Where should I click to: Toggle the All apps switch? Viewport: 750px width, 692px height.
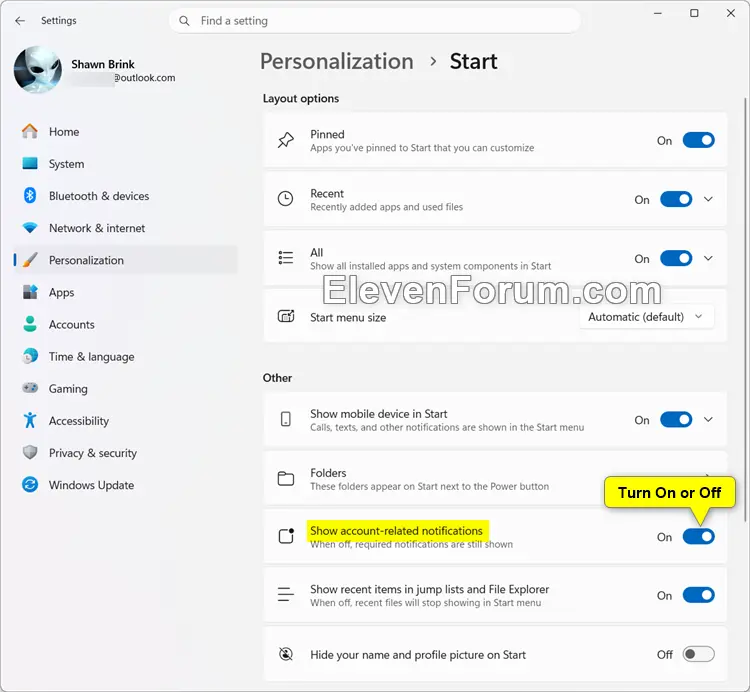coord(676,258)
